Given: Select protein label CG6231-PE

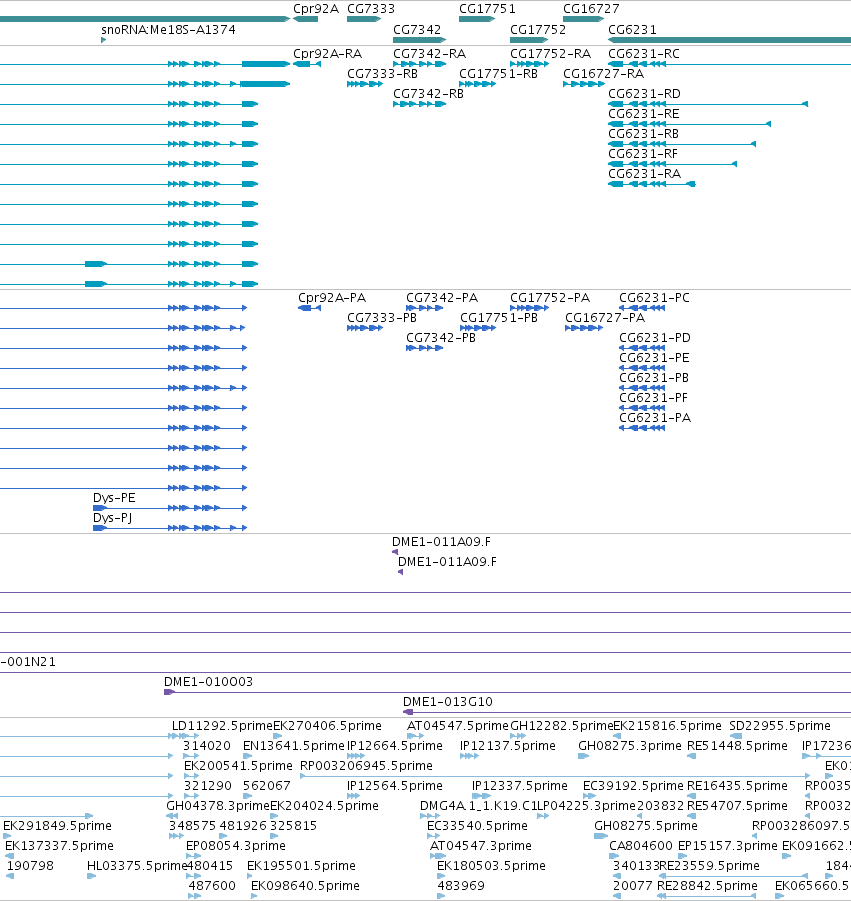Looking at the screenshot, I should coord(654,357).
